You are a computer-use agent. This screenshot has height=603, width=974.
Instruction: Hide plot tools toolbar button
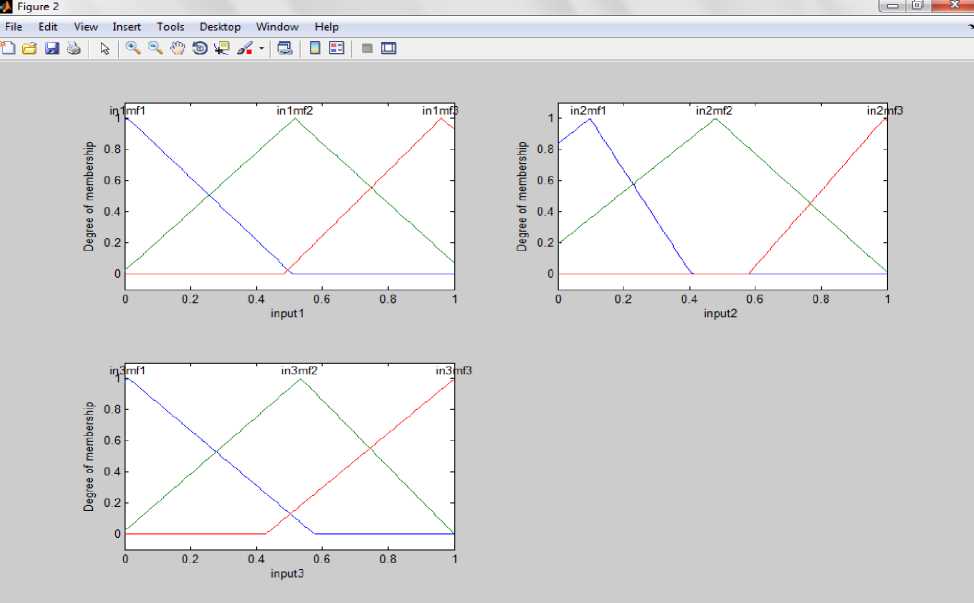[x=367, y=48]
